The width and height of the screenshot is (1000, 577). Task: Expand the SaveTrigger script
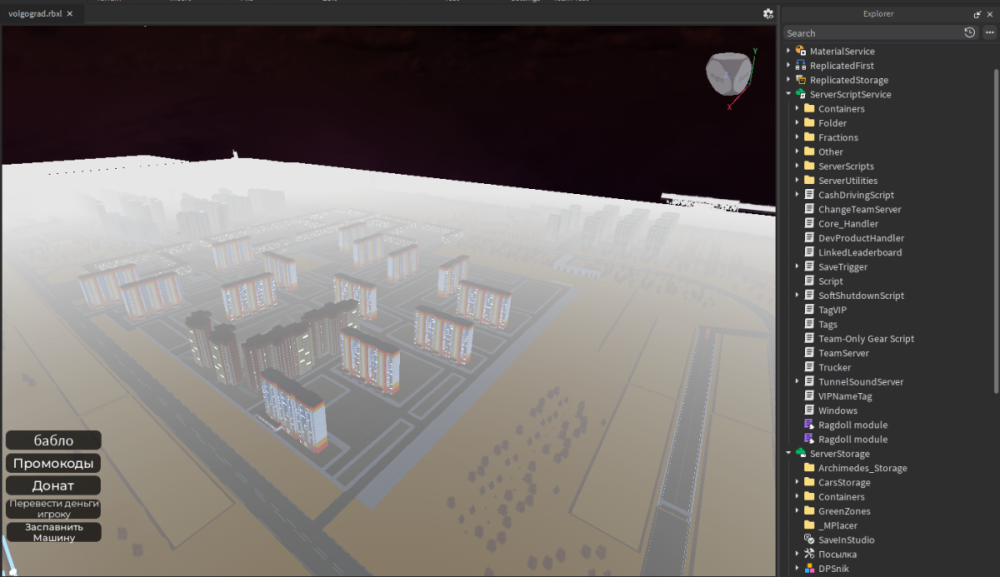pyautogui.click(x=797, y=267)
